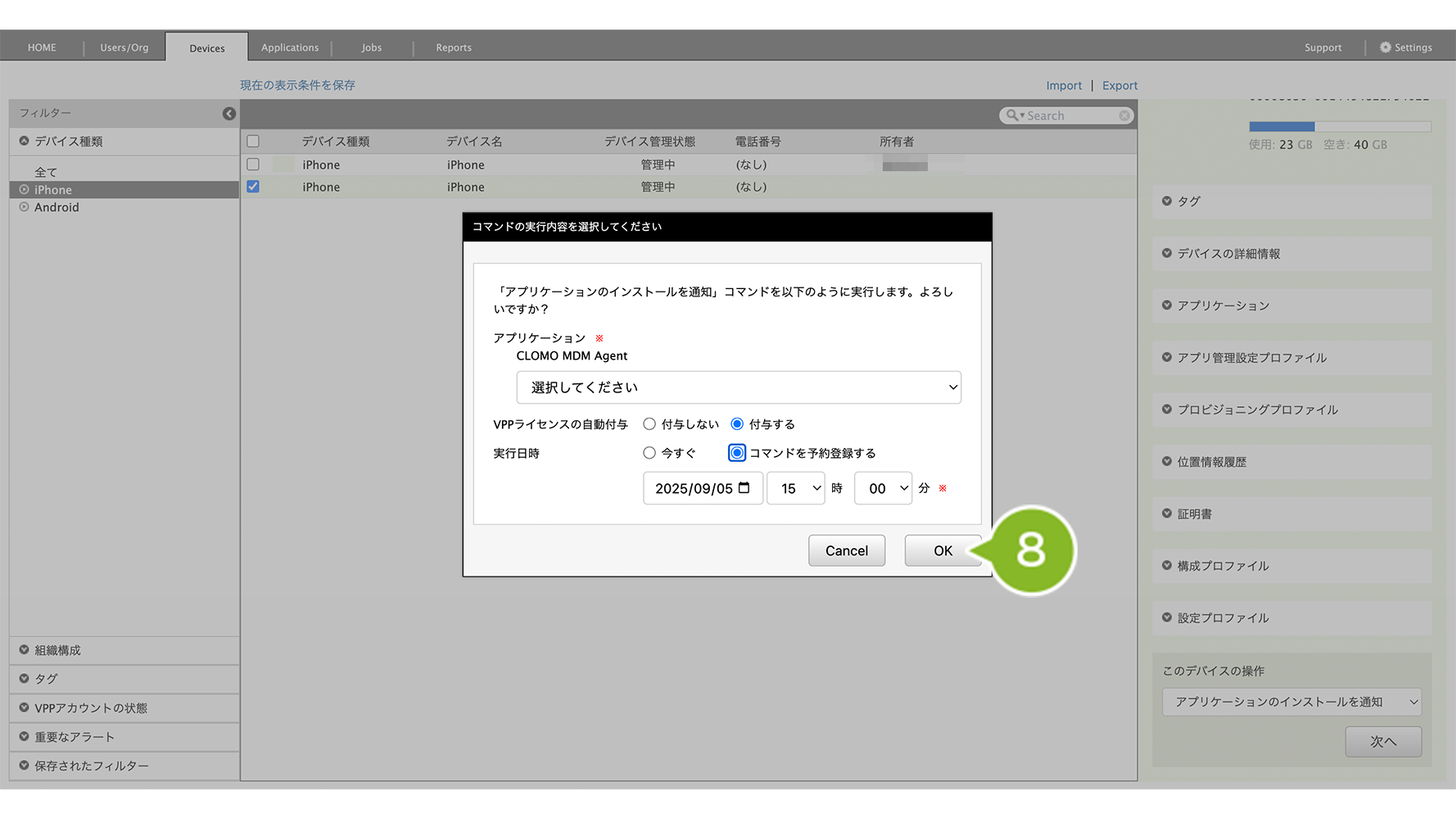Switch to the Applications tab

click(290, 48)
